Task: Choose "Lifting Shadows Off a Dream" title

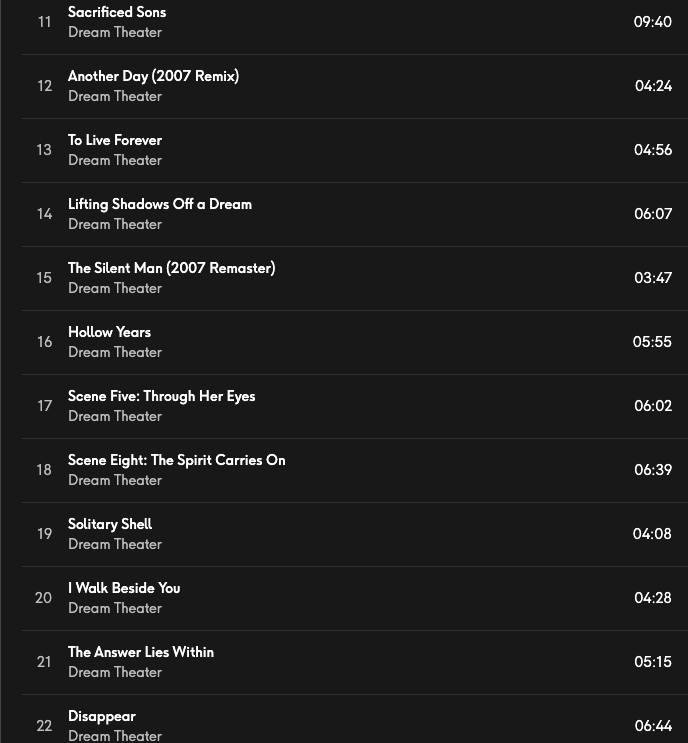Action: (x=160, y=204)
